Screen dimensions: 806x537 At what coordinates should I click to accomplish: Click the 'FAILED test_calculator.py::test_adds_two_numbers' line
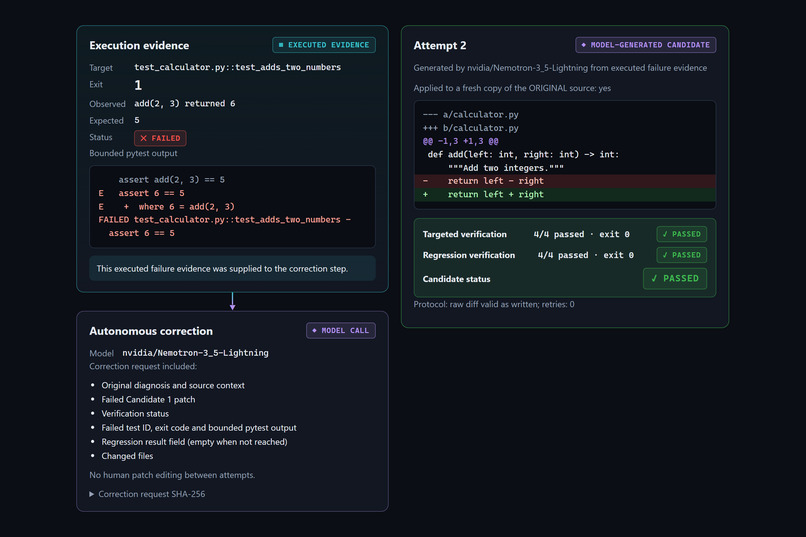[x=225, y=219]
